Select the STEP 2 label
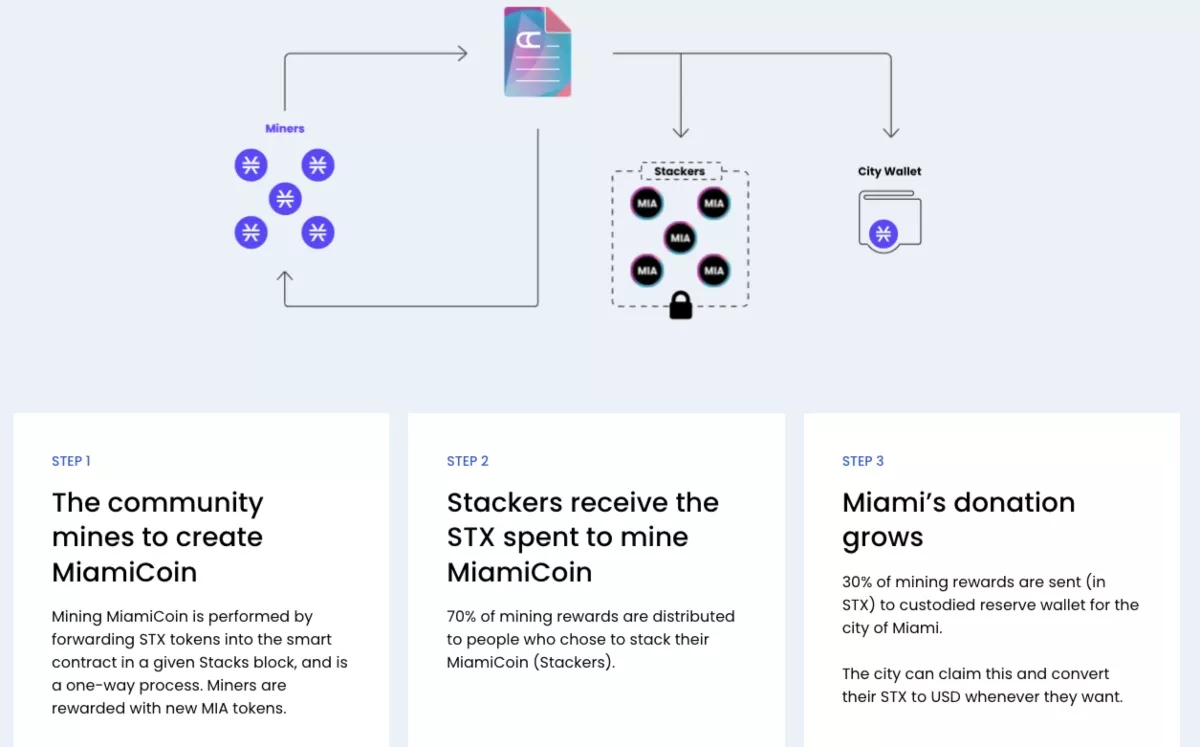The width and height of the screenshot is (1200, 747). pyautogui.click(x=468, y=461)
